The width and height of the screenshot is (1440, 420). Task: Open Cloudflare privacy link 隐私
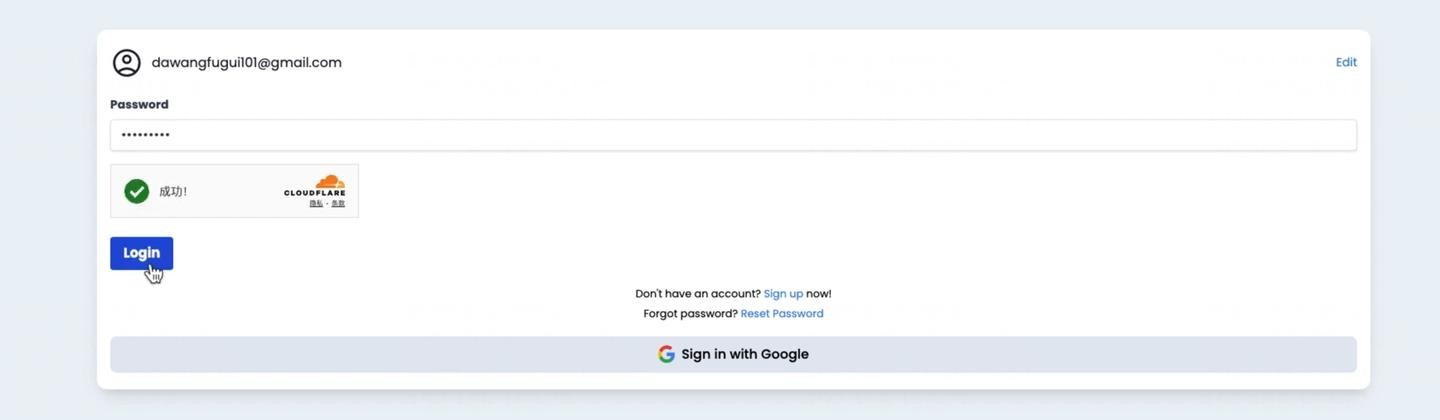pos(316,204)
